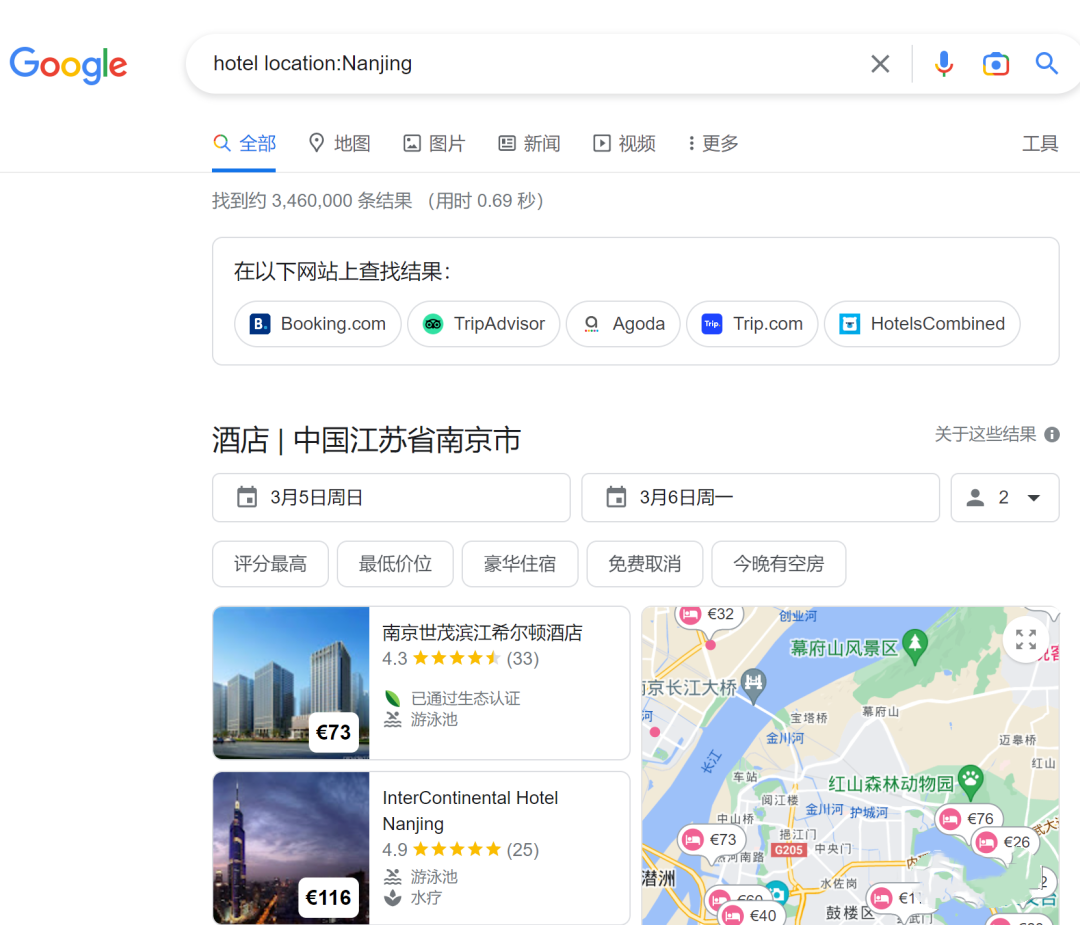The image size is (1080, 925).
Task: Toggle the 今晚有空房 filter
Action: tap(778, 564)
